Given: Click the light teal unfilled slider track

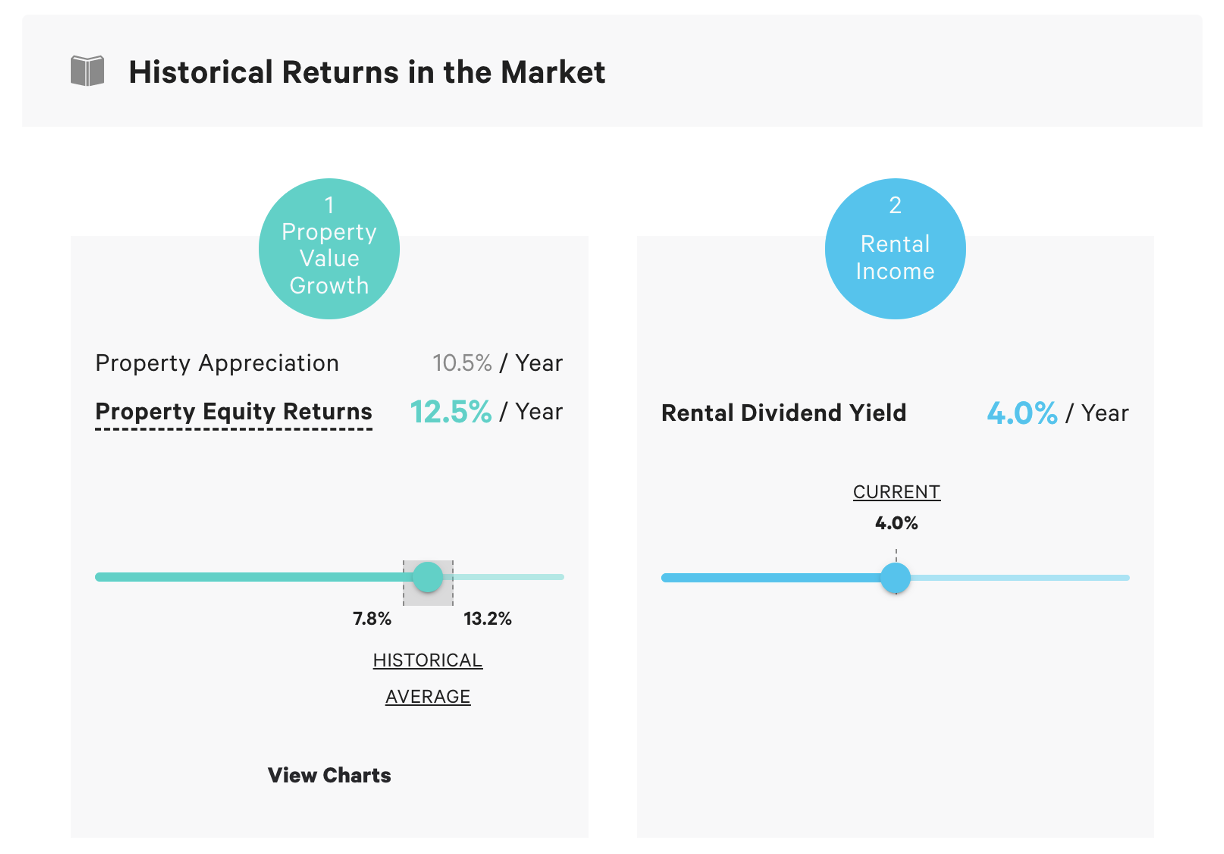Looking at the screenshot, I should coord(510,577).
